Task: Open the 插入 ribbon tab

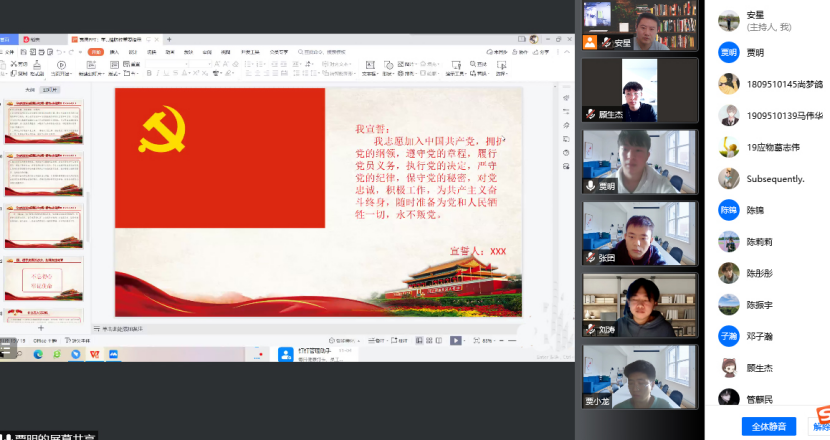Action: (x=114, y=51)
